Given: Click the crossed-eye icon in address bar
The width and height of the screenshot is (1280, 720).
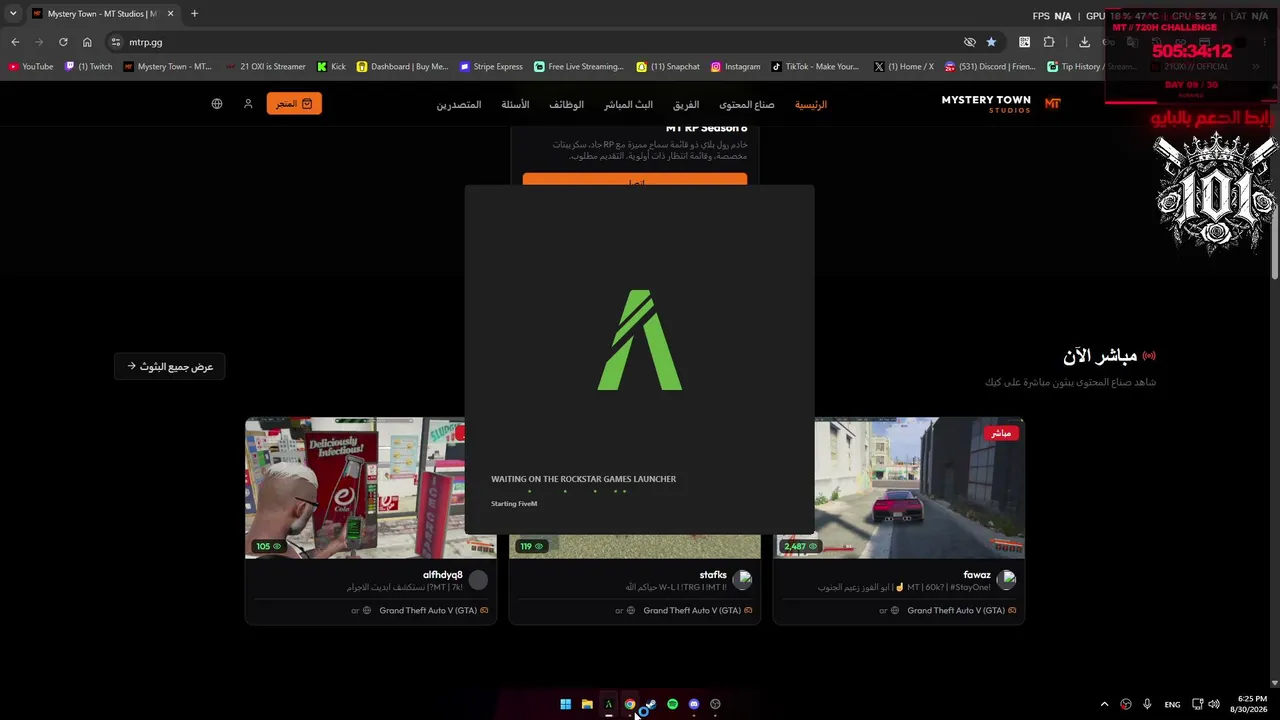Looking at the screenshot, I should 969,42.
